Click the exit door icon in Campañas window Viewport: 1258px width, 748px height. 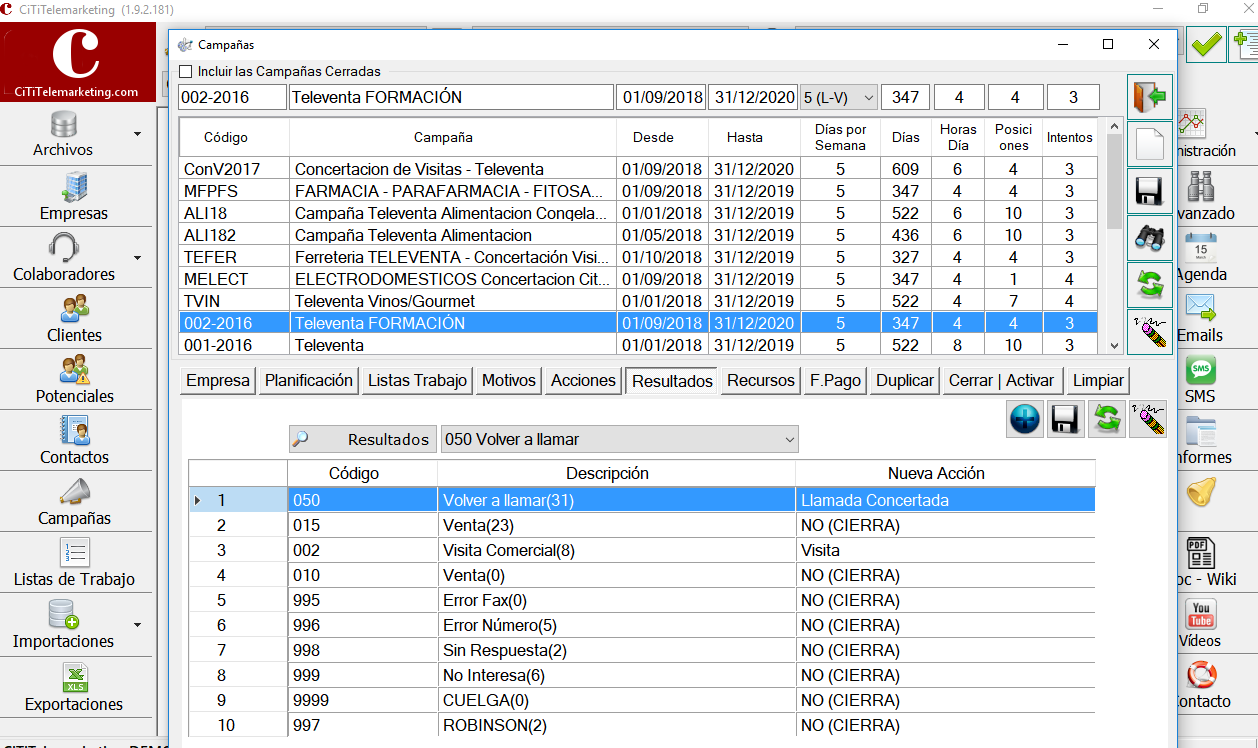1150,97
